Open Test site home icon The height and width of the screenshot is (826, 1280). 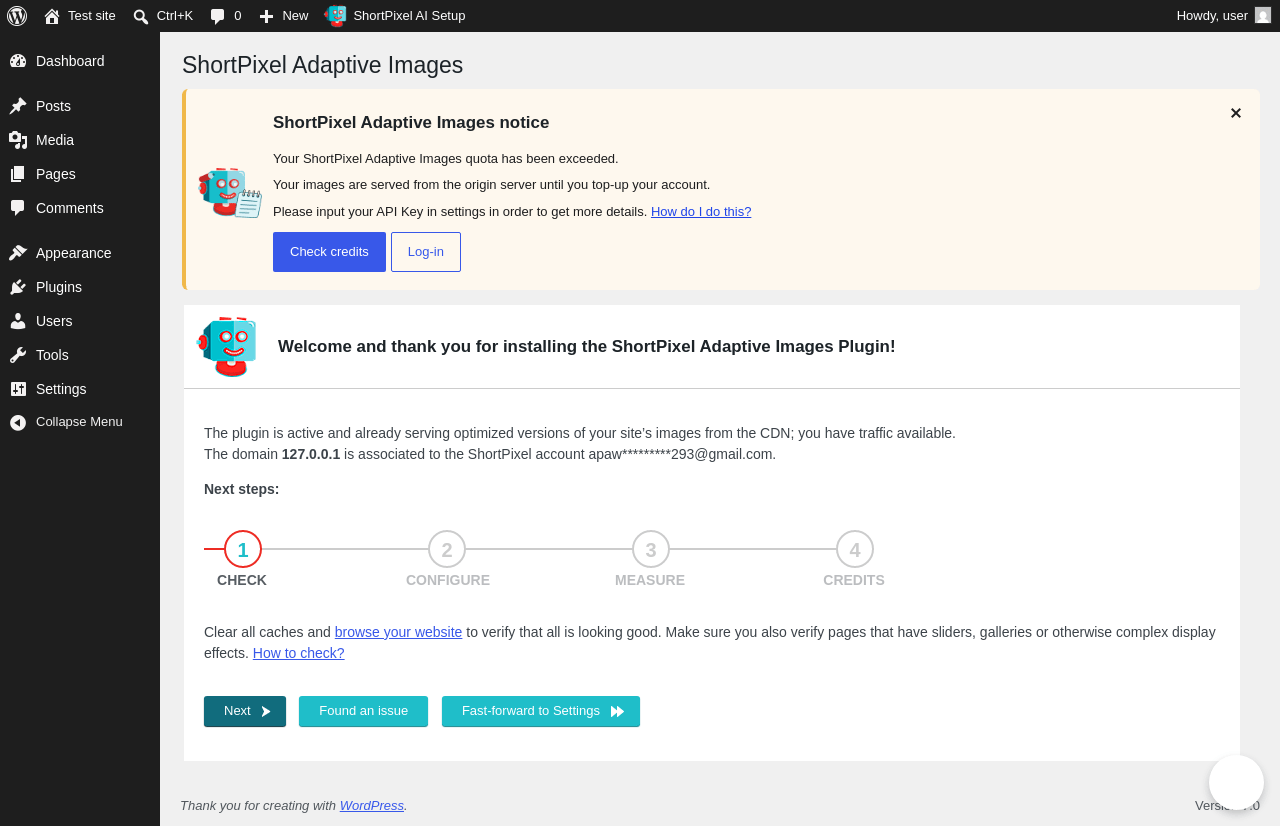click(x=52, y=16)
